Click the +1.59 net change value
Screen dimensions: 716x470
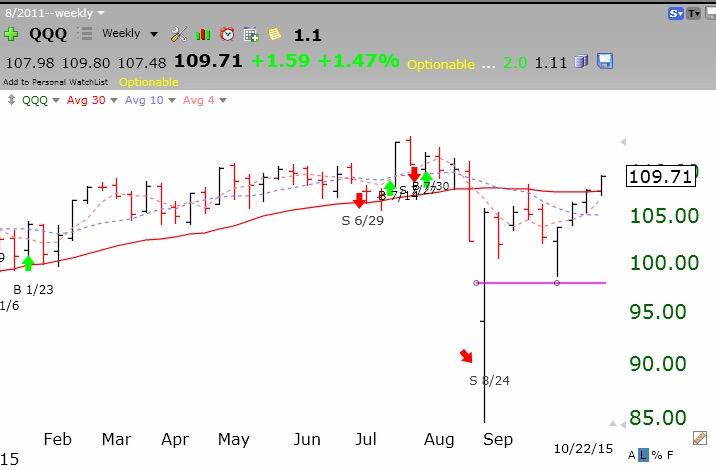[281, 61]
